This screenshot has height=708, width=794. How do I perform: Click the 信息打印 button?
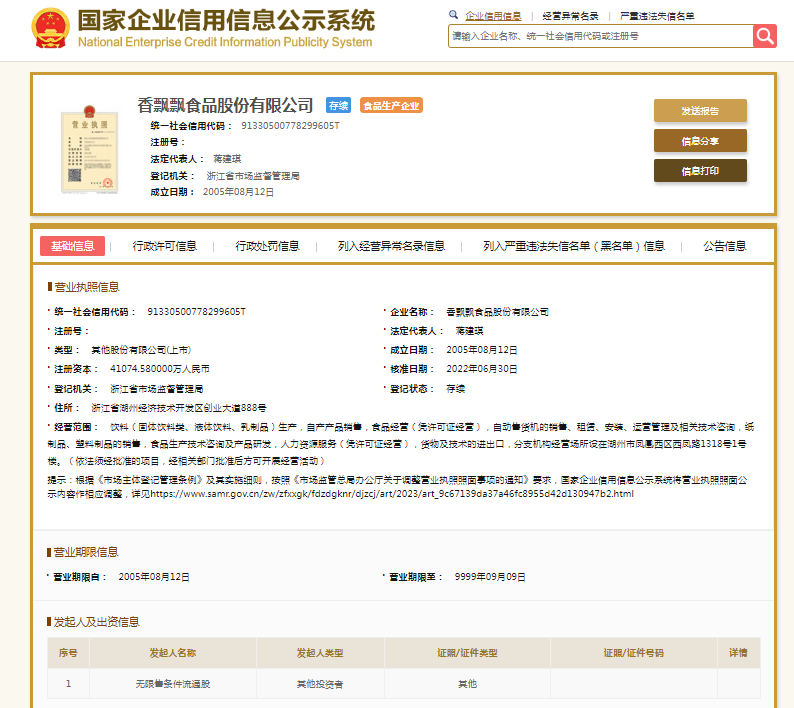pos(700,171)
